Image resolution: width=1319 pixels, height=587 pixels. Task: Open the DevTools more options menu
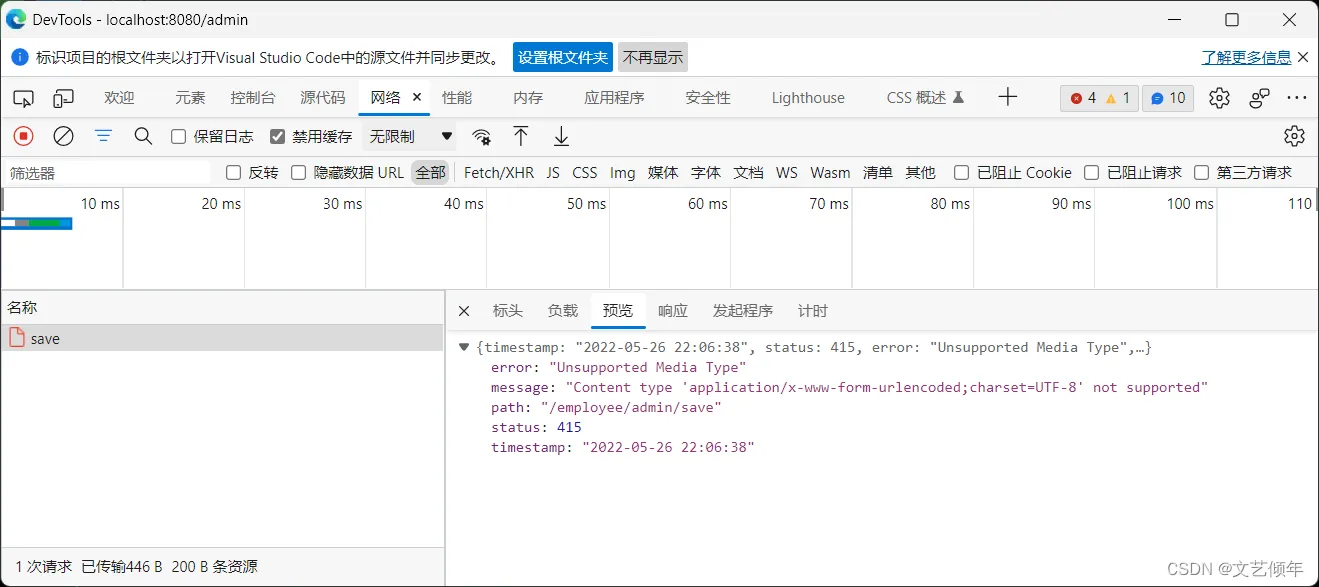(1297, 97)
